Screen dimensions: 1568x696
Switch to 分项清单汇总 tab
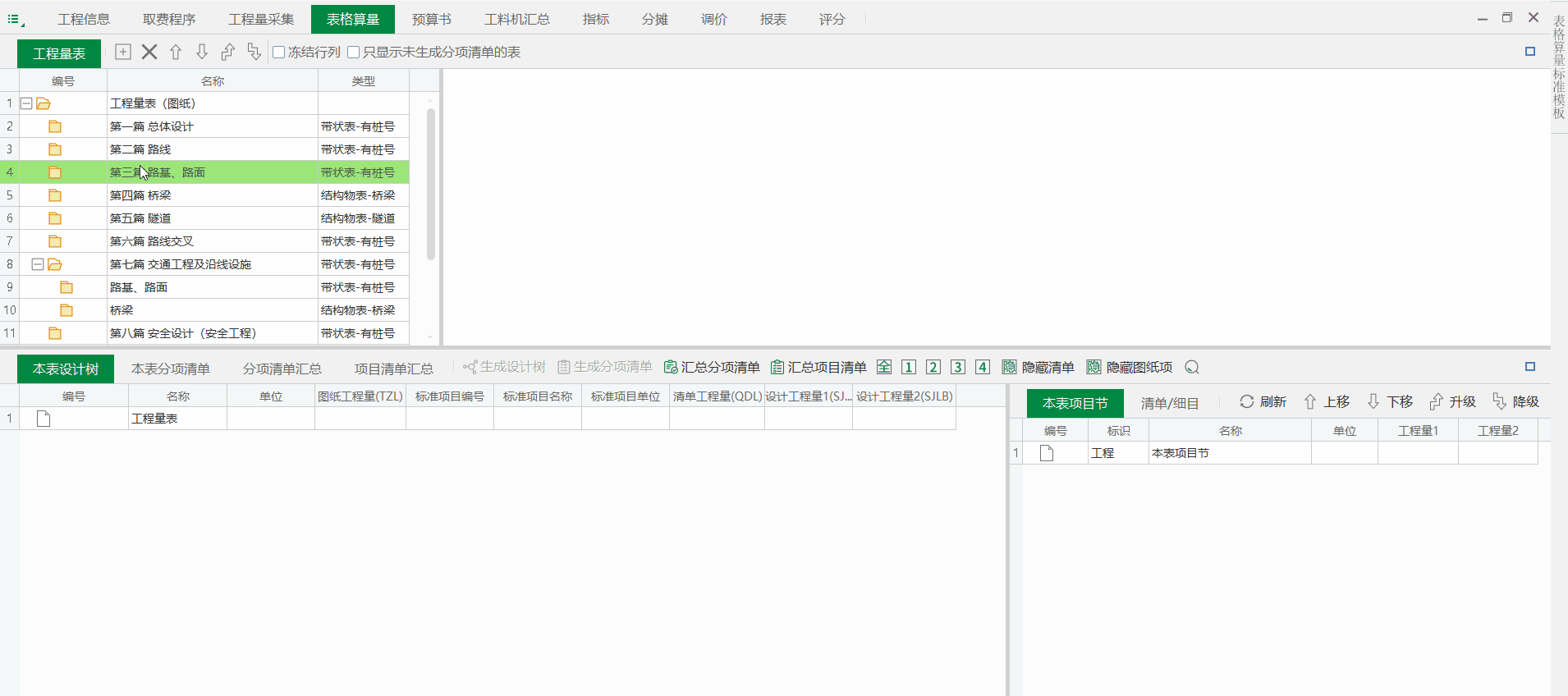tap(282, 369)
